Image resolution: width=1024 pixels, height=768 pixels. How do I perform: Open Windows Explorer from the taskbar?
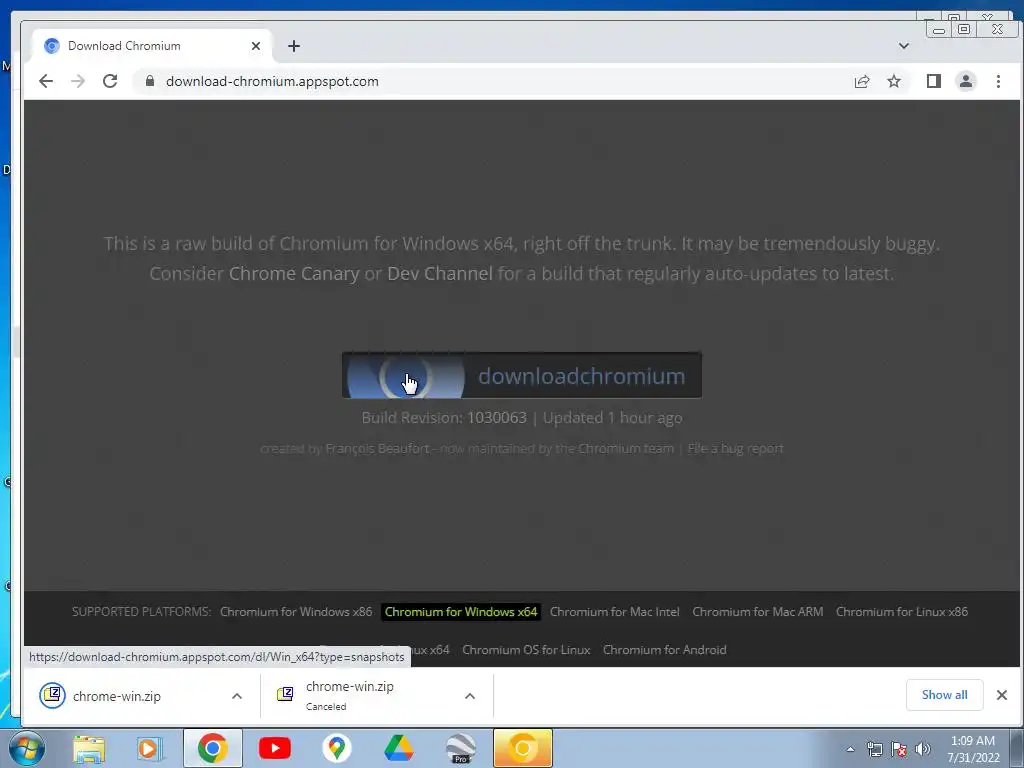(89, 748)
